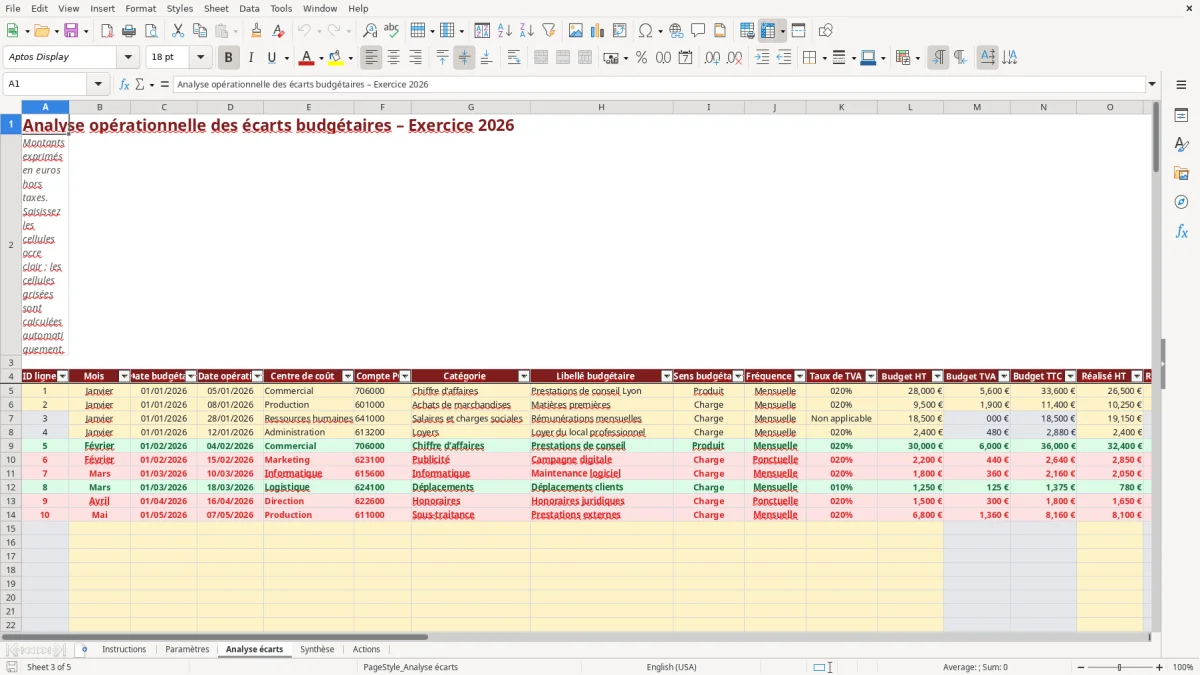The image size is (1200, 675).
Task: Toggle Bold formatting
Action: tap(228, 58)
